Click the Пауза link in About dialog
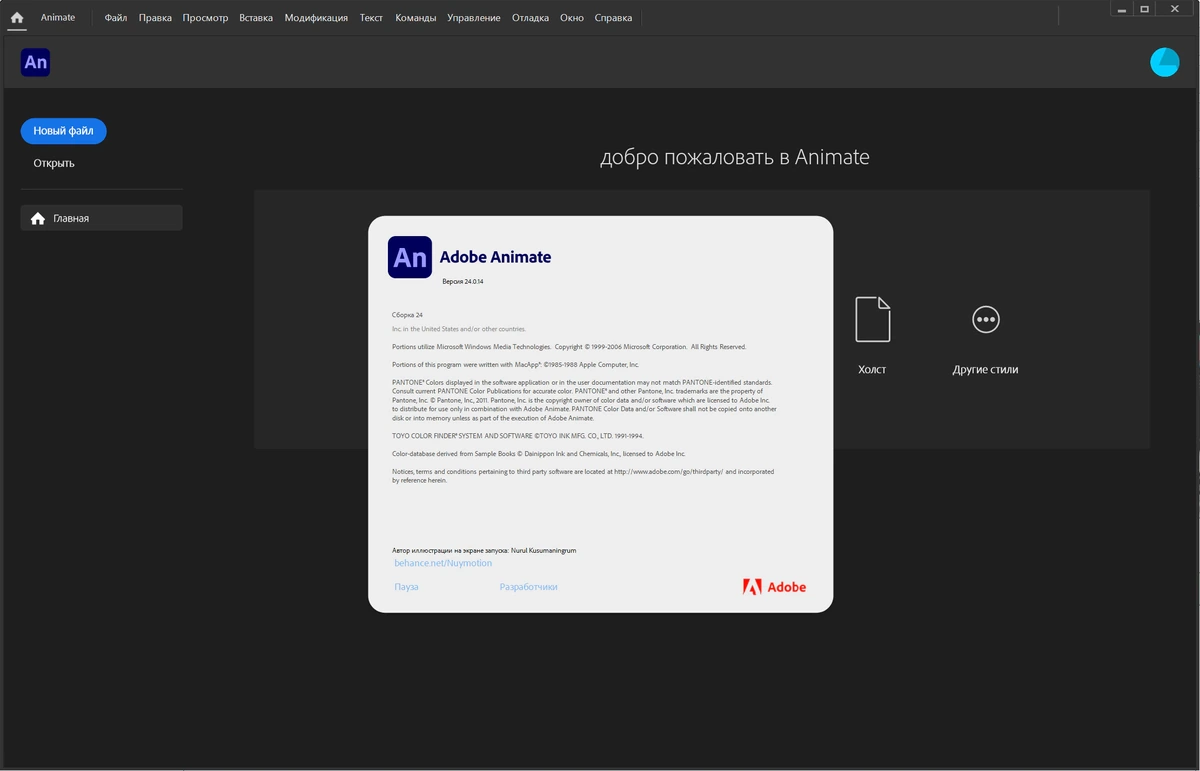This screenshot has width=1200, height=771. coord(406,587)
